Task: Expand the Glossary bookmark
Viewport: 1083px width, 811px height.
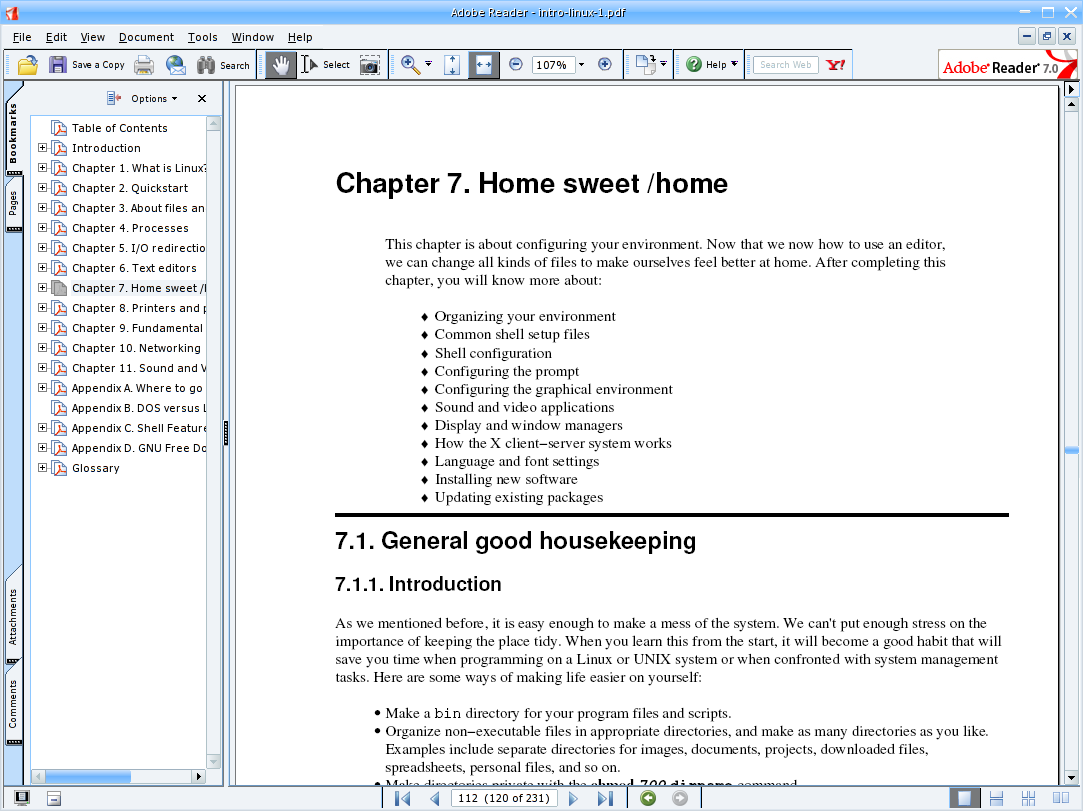Action: point(42,468)
